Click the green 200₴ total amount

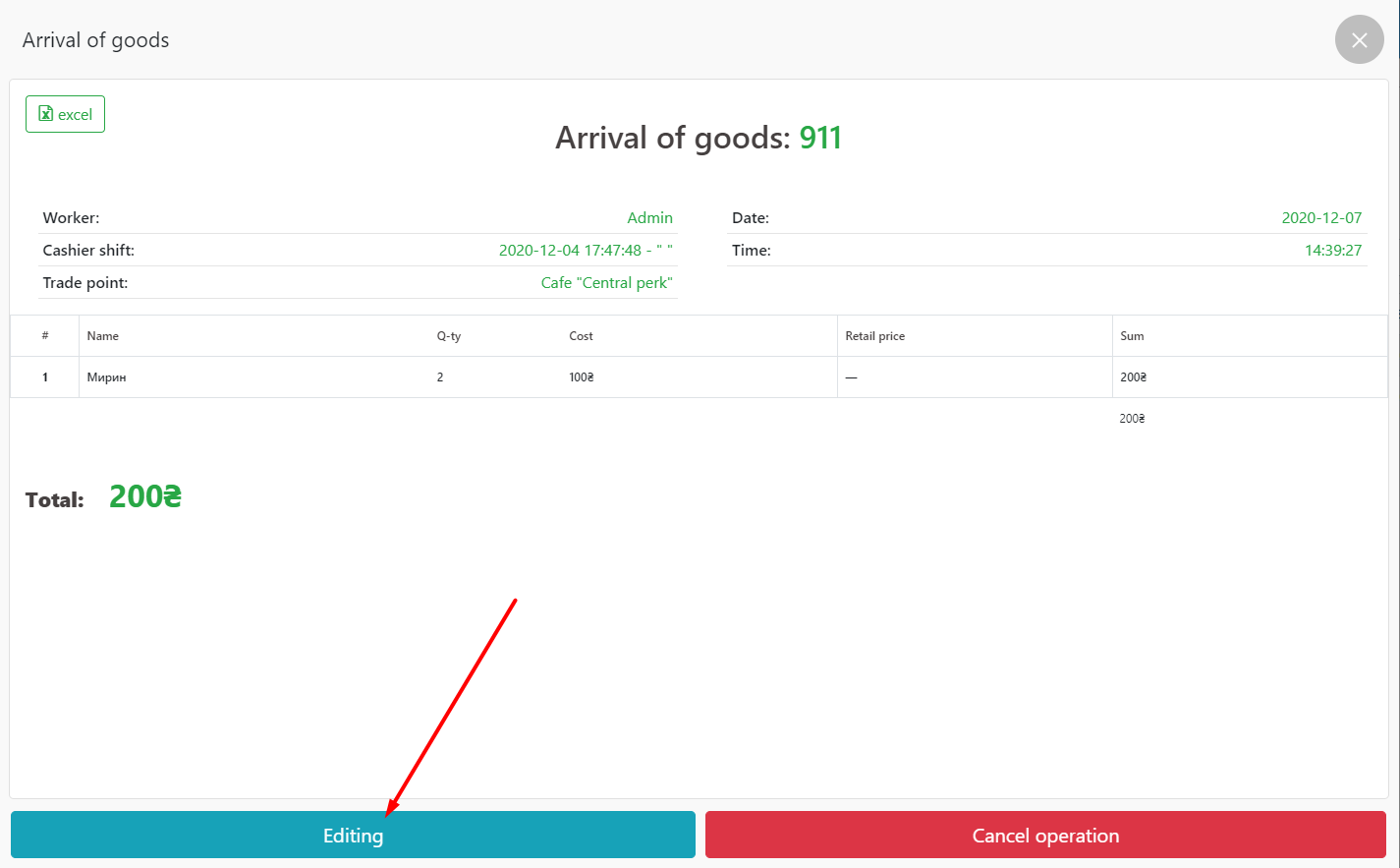[145, 497]
